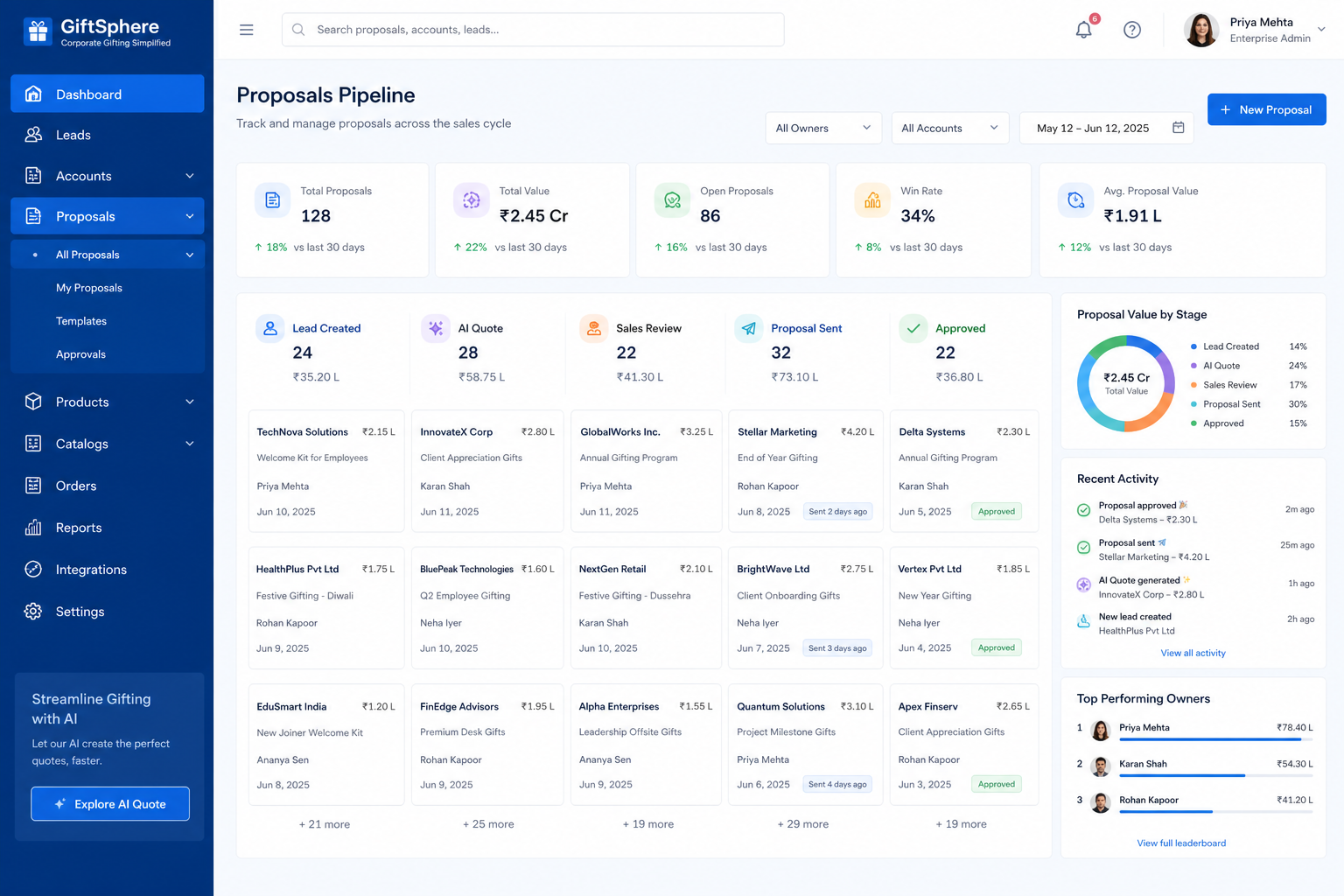Click the Proposal Value donut chart
Screen dimensions: 1344x896
[x=1126, y=384]
